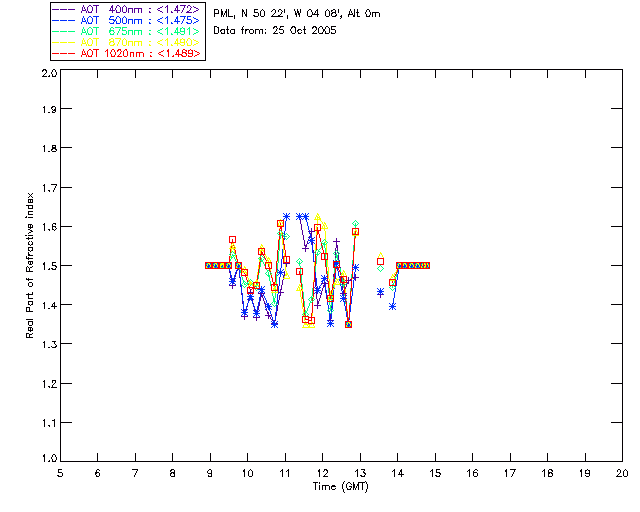Screen dimensions: 640x512
Task: Click the 'Real Part of Refractive Index' axis title
Action: (29, 265)
